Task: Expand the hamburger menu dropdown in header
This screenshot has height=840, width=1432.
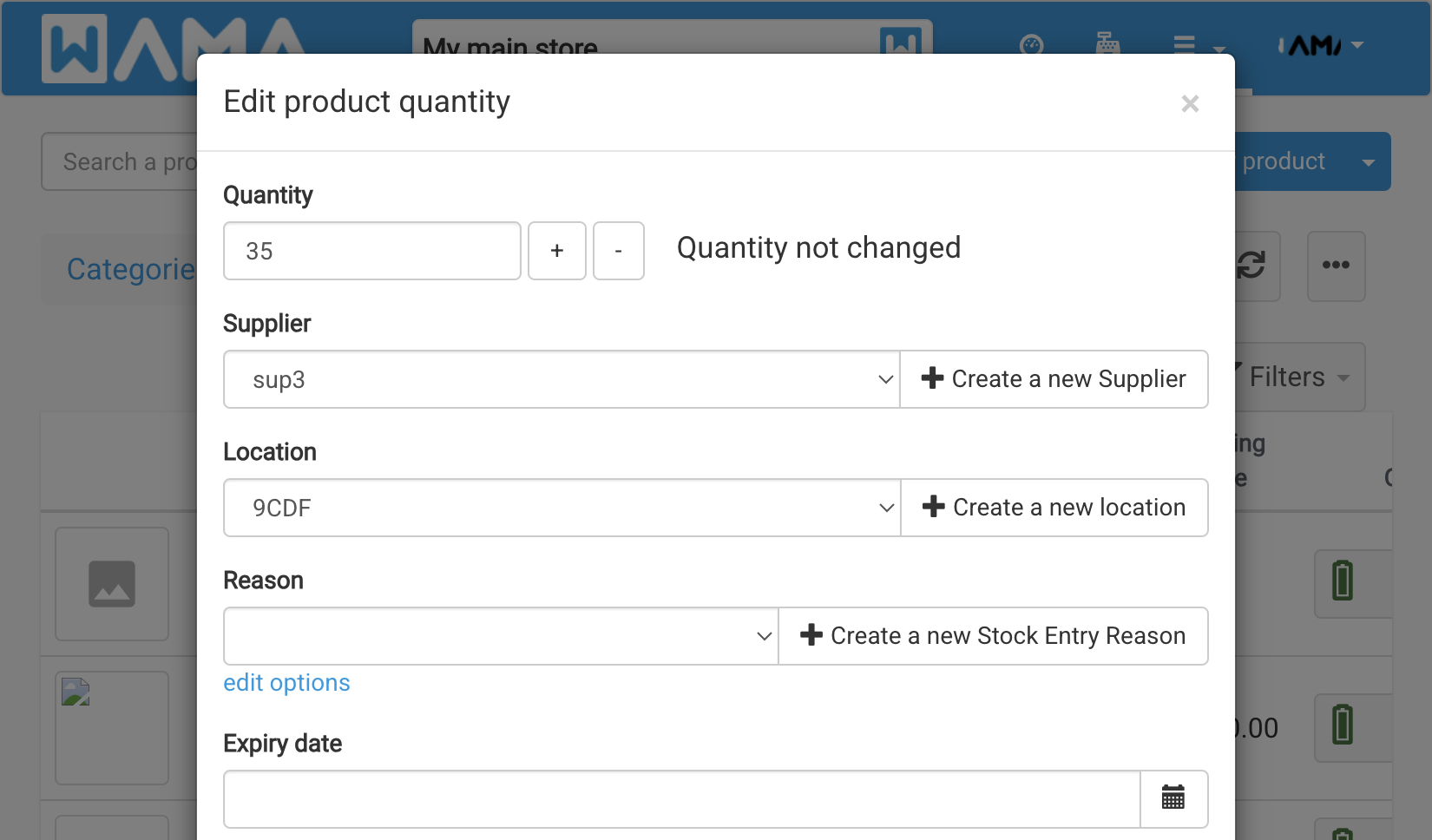Action: point(1199,46)
